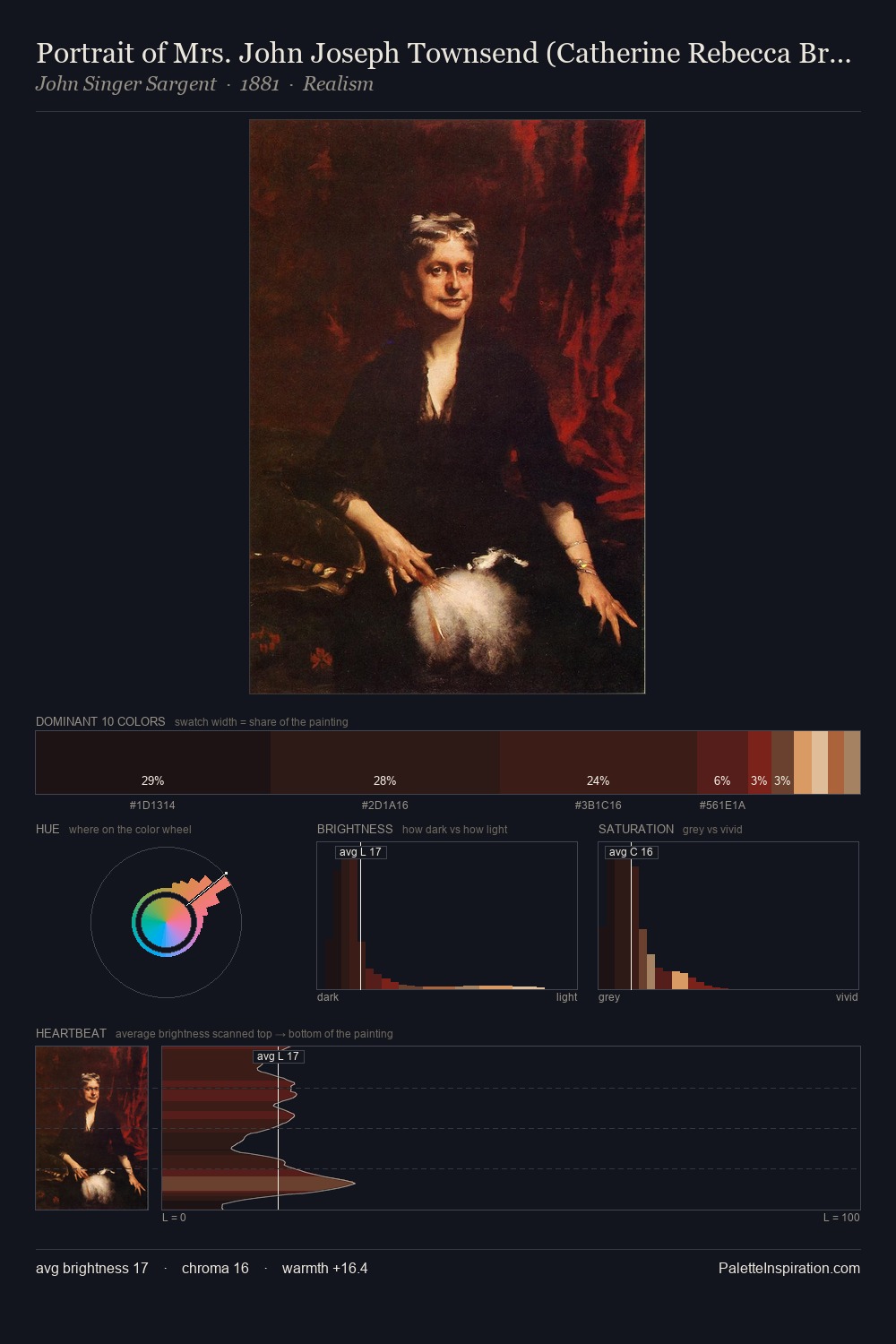Select the light beige palette swatch
The image size is (896, 1344).
coord(820,762)
